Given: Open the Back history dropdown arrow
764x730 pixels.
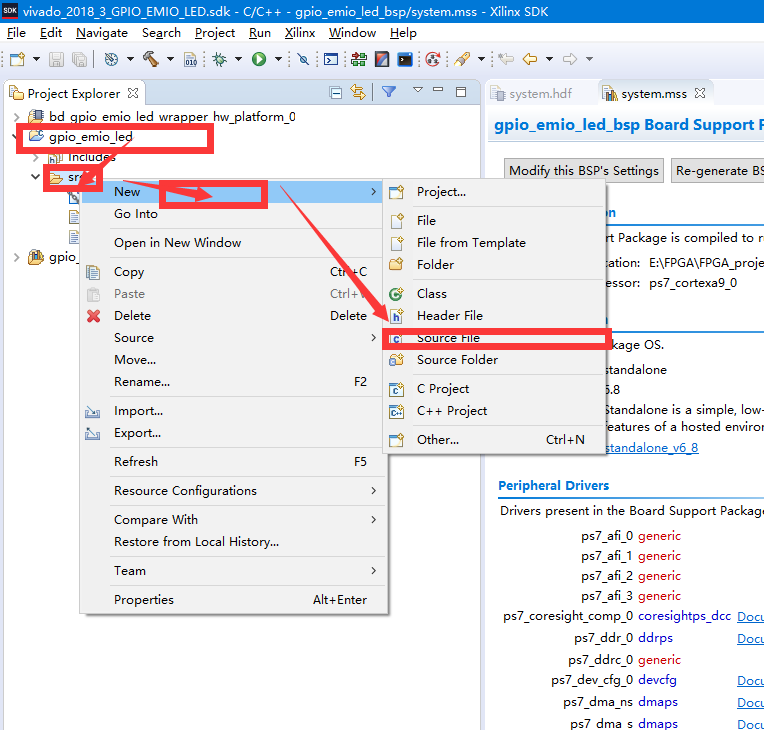Looking at the screenshot, I should (x=549, y=59).
